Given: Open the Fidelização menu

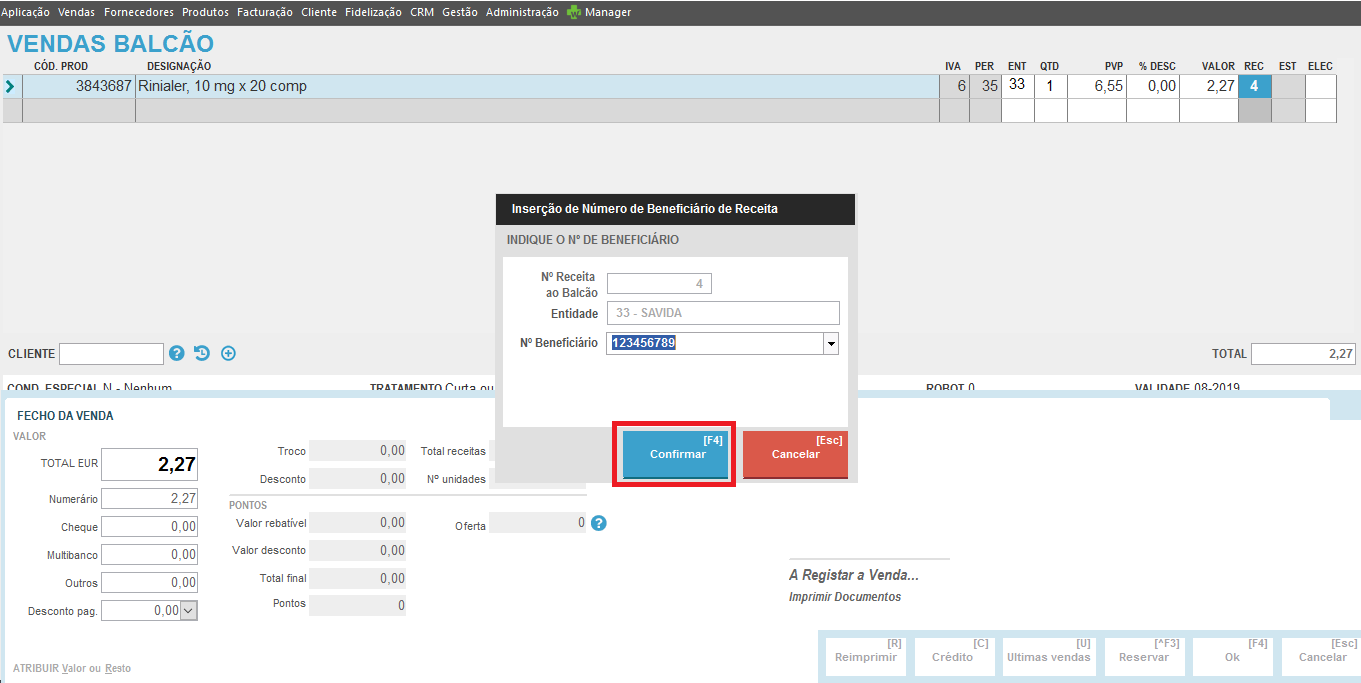Looking at the screenshot, I should pos(373,12).
